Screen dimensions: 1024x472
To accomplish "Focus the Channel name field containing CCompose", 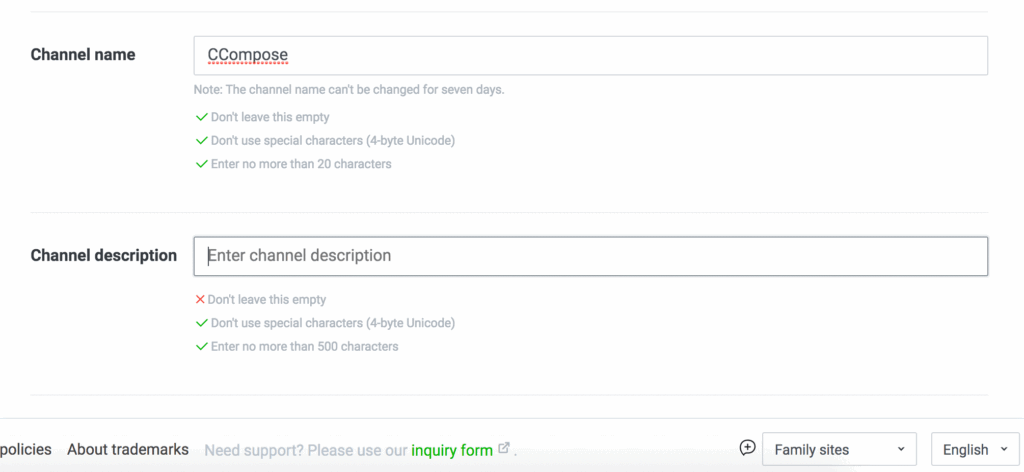I will click(590, 55).
